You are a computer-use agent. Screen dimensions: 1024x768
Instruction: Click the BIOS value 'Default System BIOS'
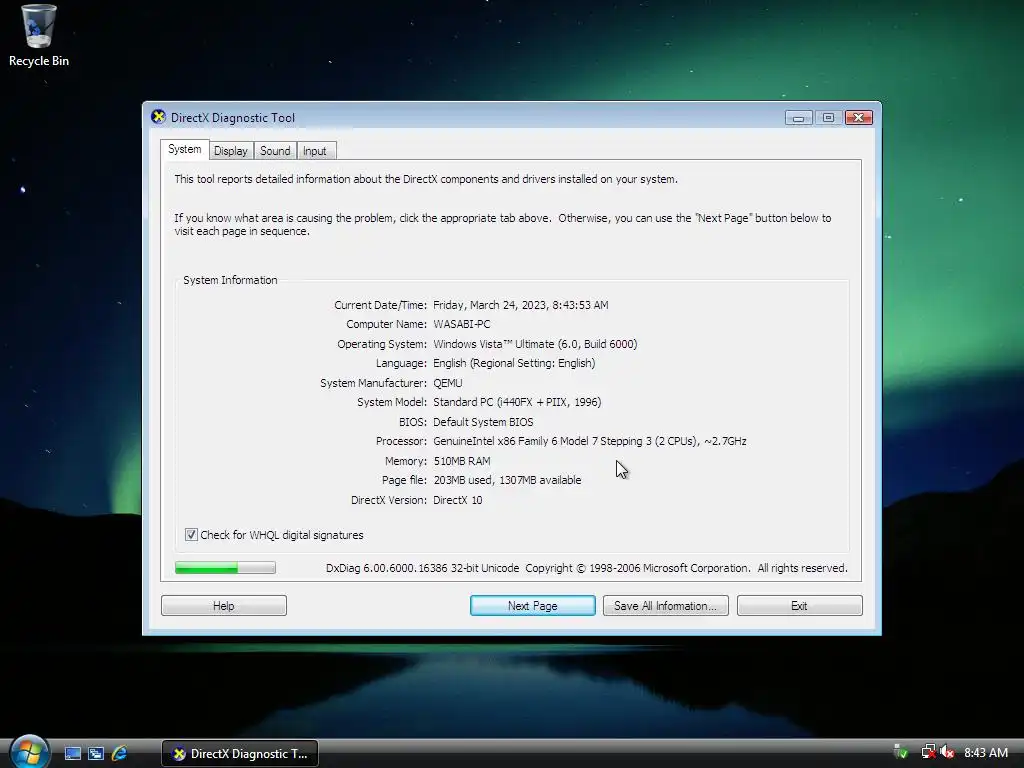483,422
